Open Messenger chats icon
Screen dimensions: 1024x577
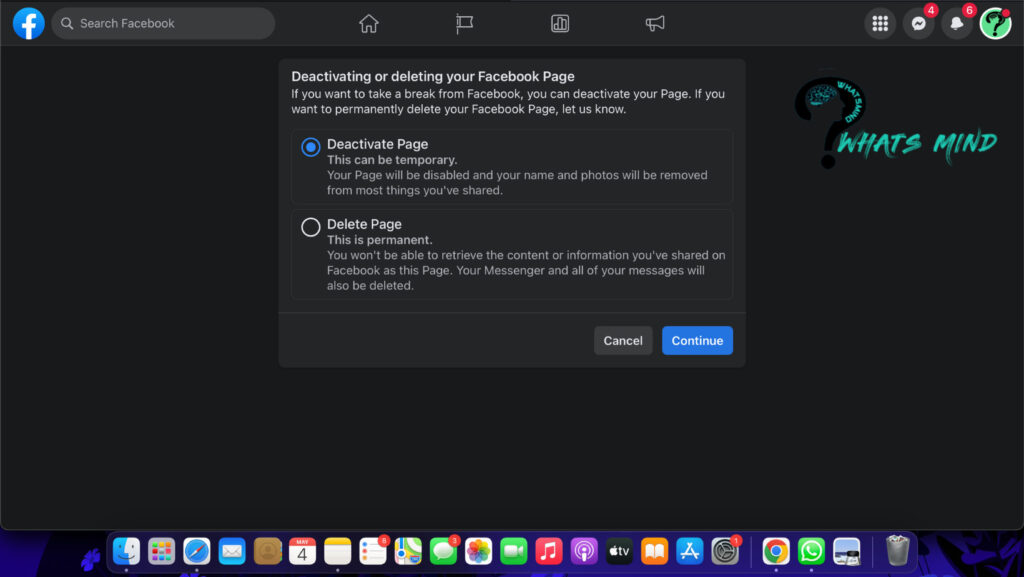tap(919, 23)
